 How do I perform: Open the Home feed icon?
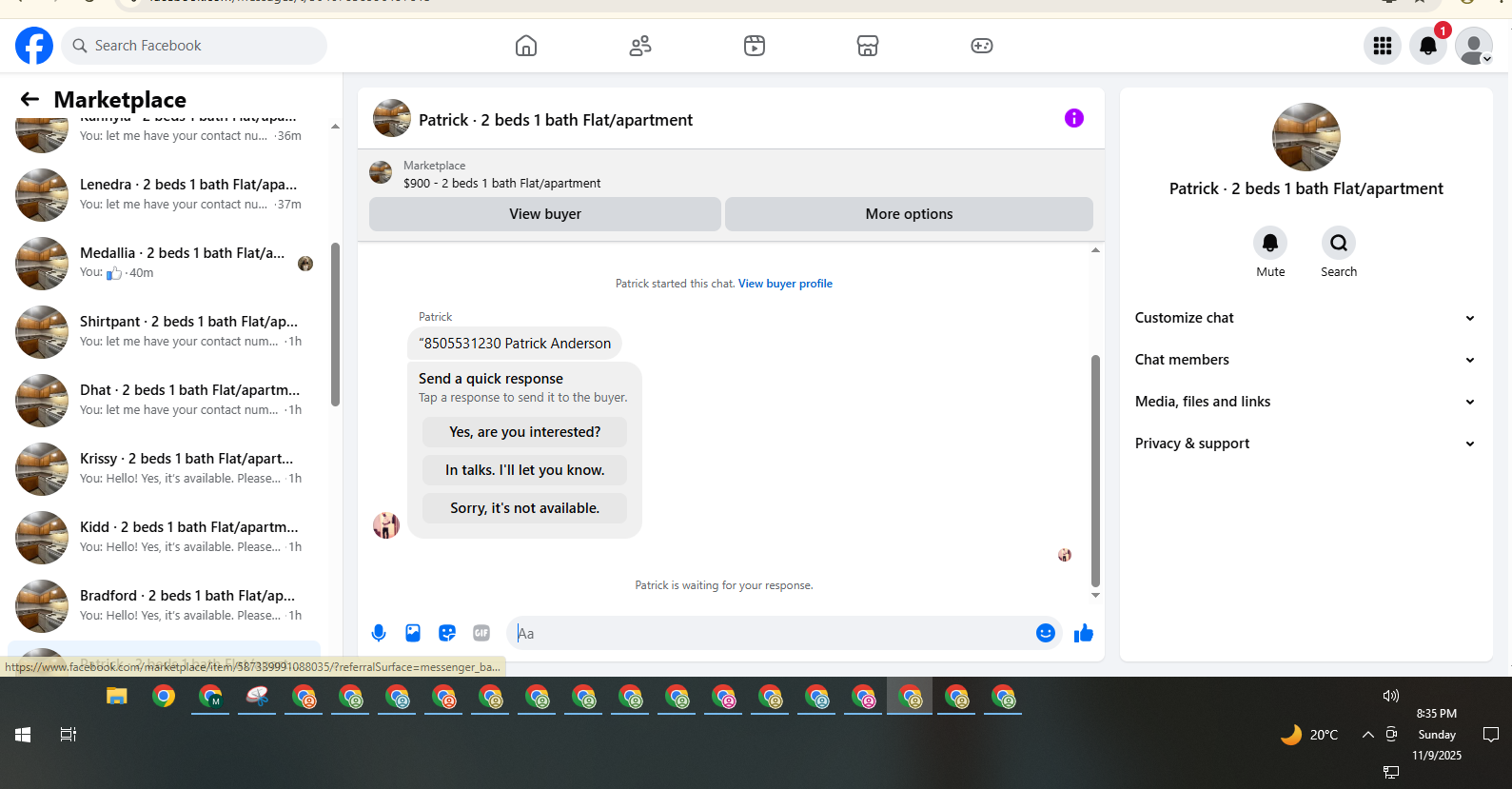point(526,46)
